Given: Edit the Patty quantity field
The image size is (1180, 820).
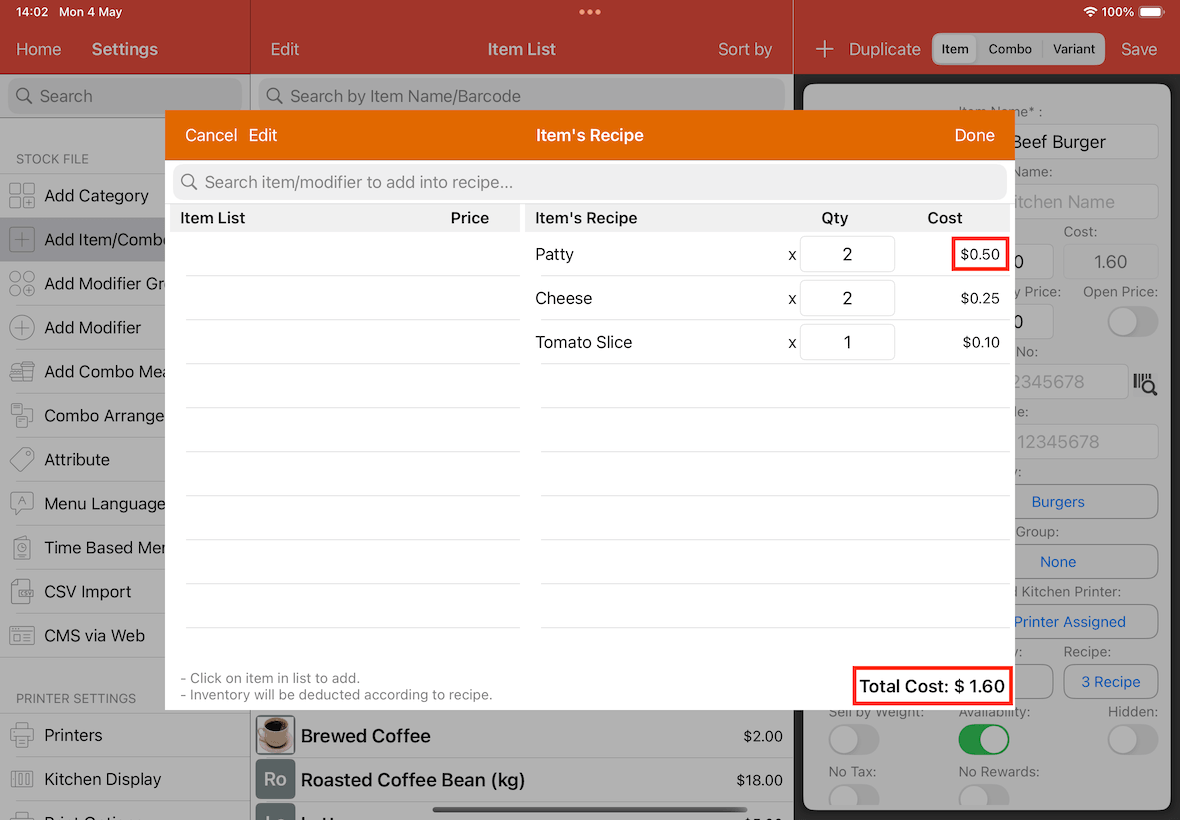Looking at the screenshot, I should pyautogui.click(x=847, y=254).
